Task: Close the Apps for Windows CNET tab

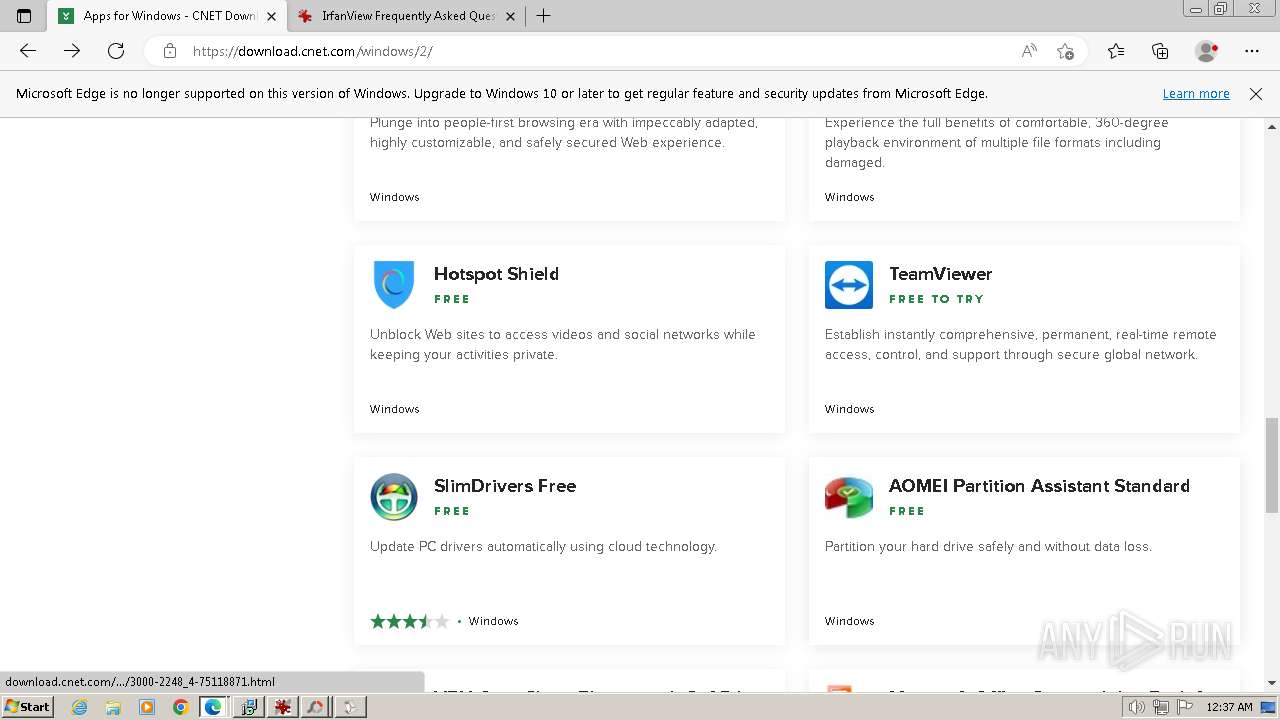Action: (x=271, y=16)
